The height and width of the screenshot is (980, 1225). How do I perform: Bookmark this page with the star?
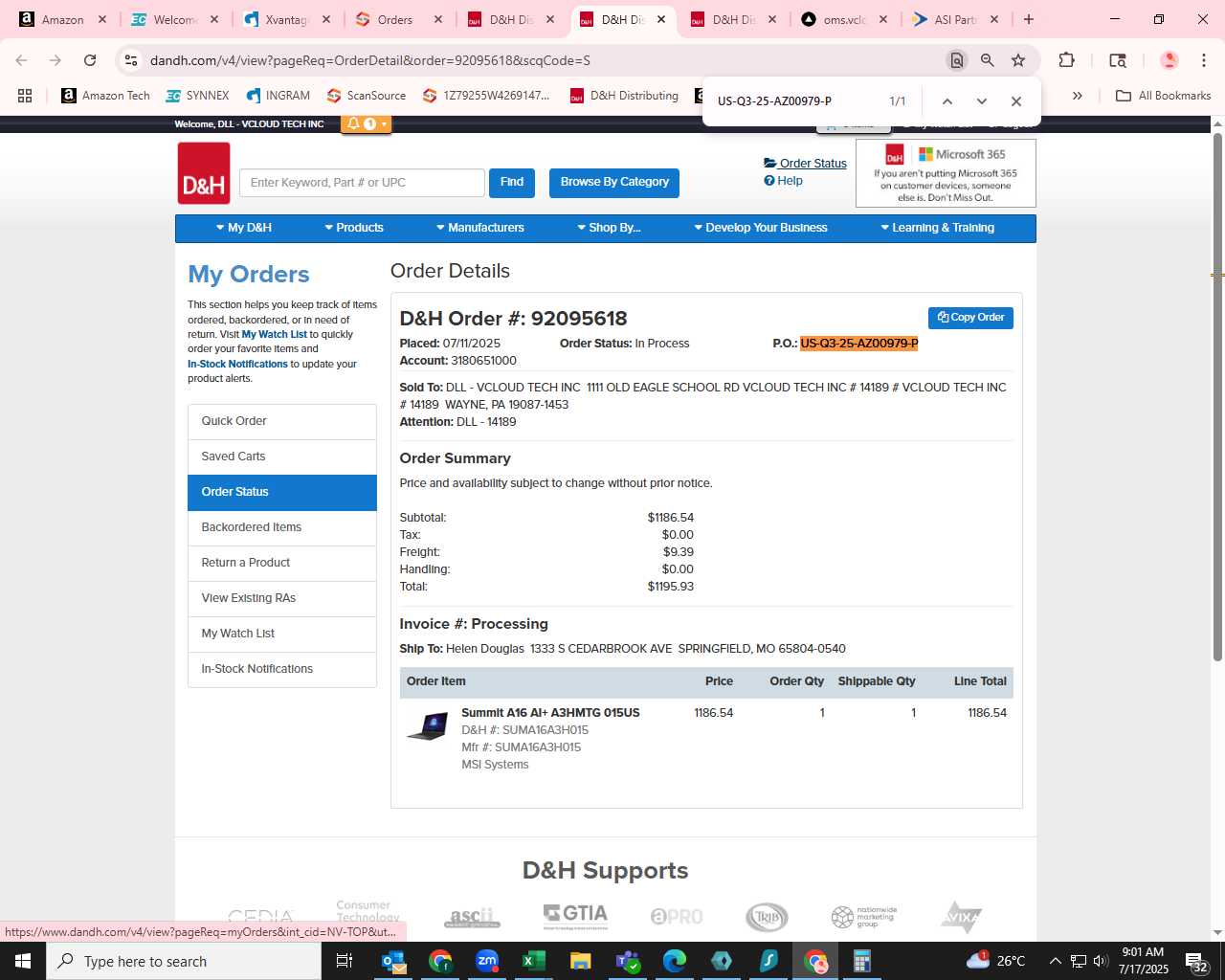pyautogui.click(x=1018, y=60)
